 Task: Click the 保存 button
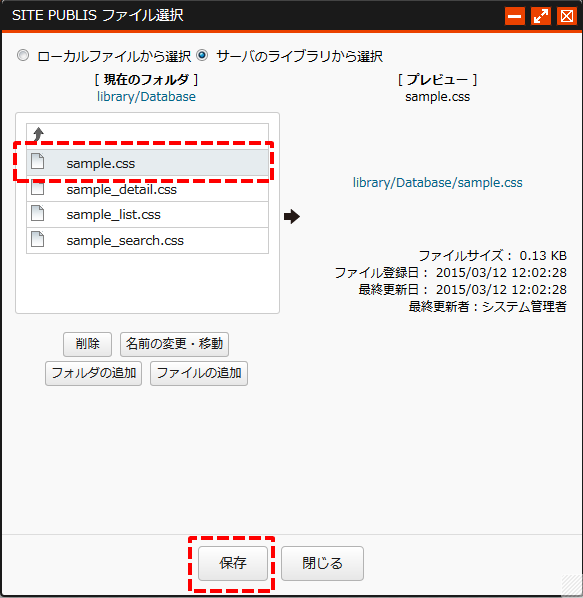point(233,563)
